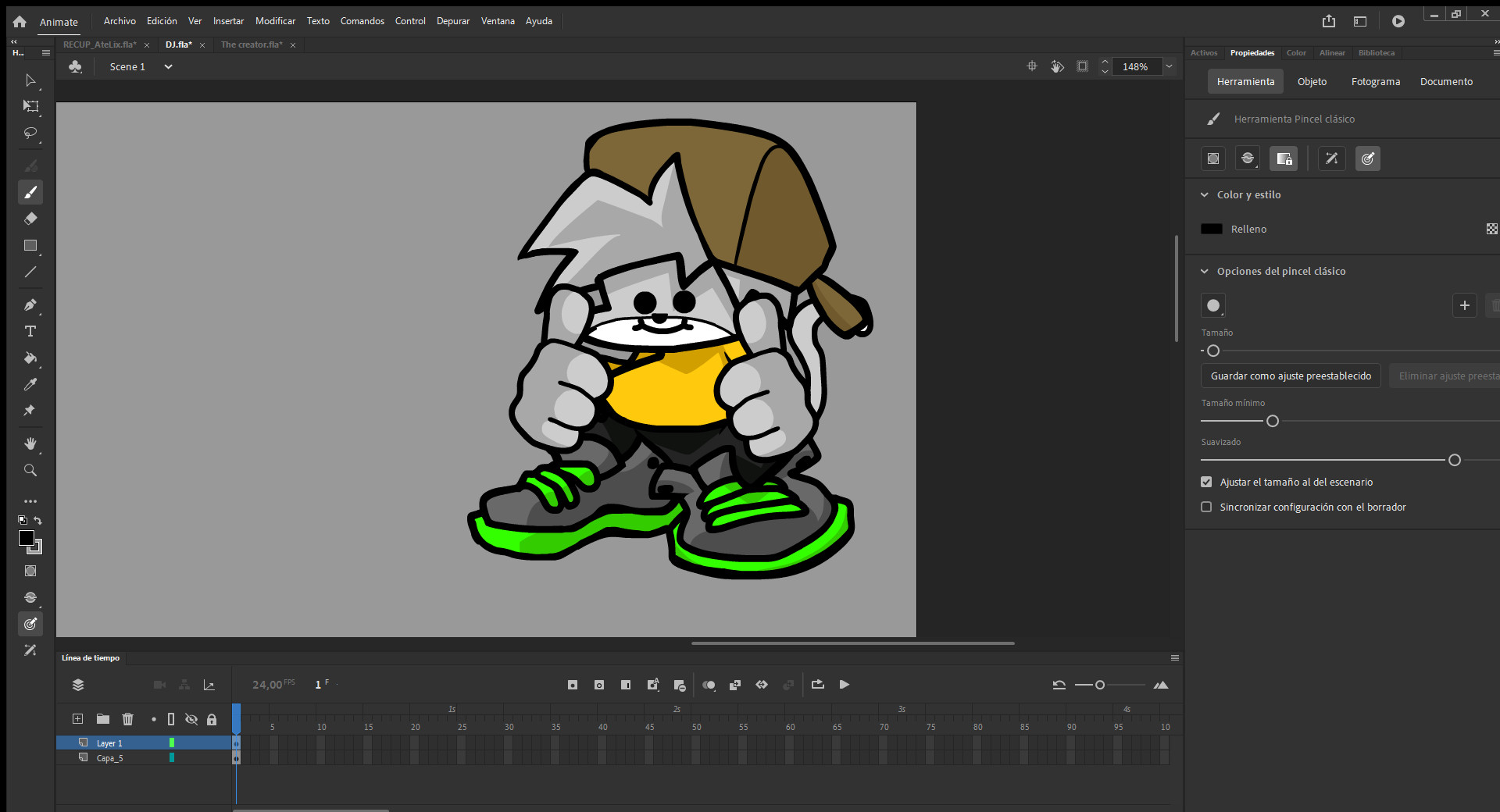Open the zoom percentage dropdown
Image resolution: width=1500 pixels, height=812 pixels.
click(x=1170, y=66)
